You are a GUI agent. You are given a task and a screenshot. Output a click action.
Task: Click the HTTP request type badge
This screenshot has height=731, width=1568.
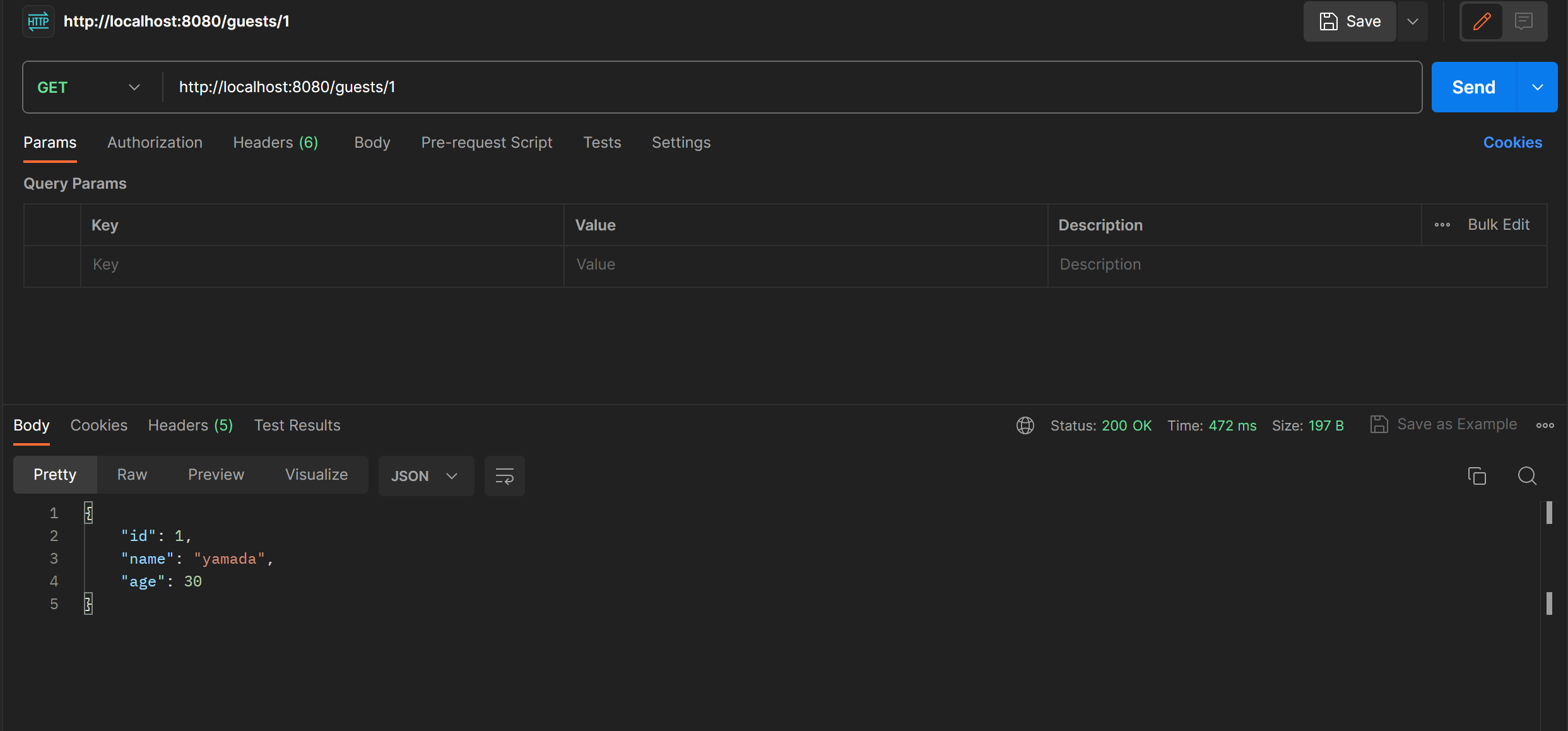click(x=38, y=21)
